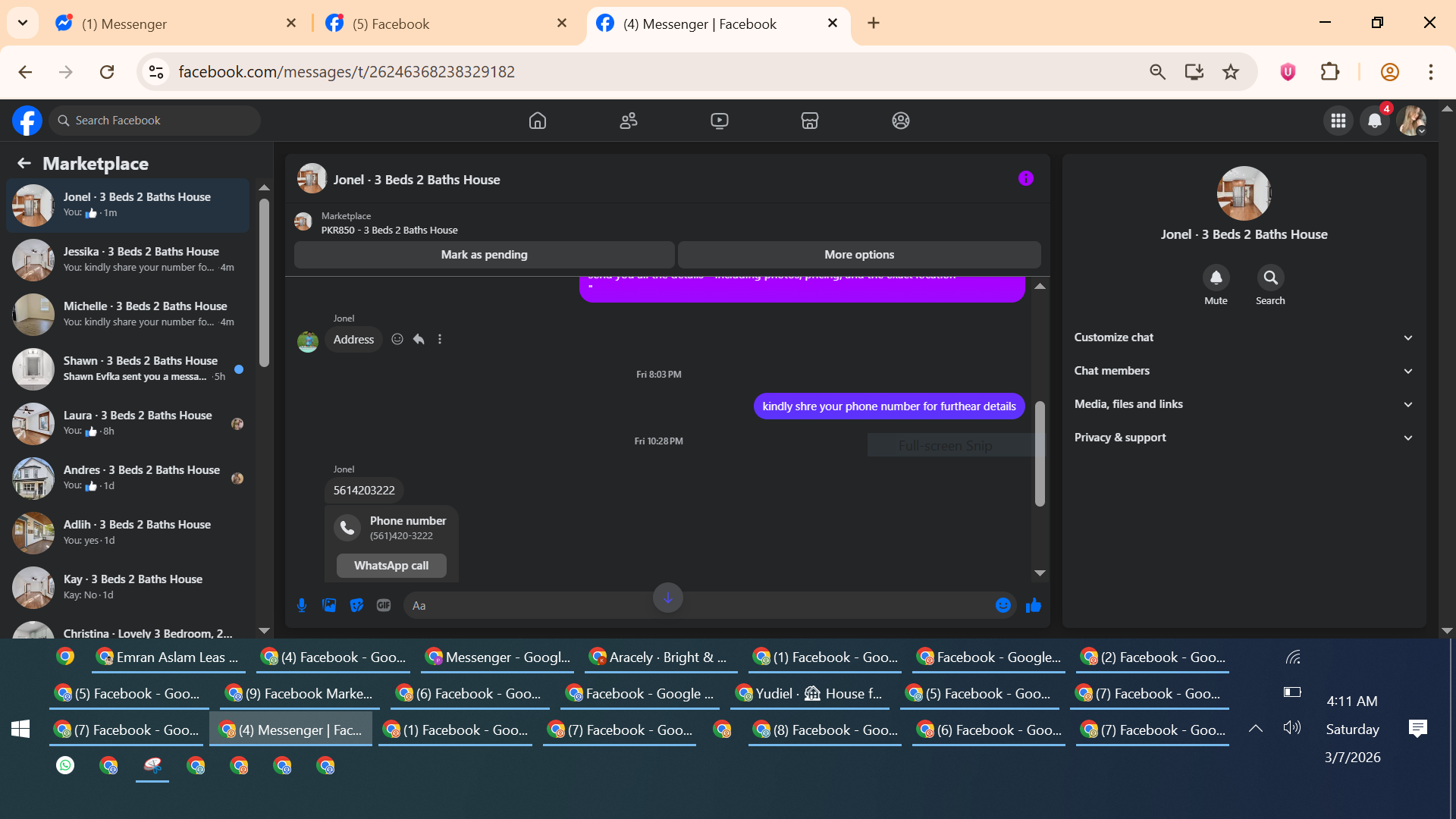This screenshot has height=819, width=1456.
Task: Open the Laura 3 Beds 2 Baths conversation
Action: (127, 424)
